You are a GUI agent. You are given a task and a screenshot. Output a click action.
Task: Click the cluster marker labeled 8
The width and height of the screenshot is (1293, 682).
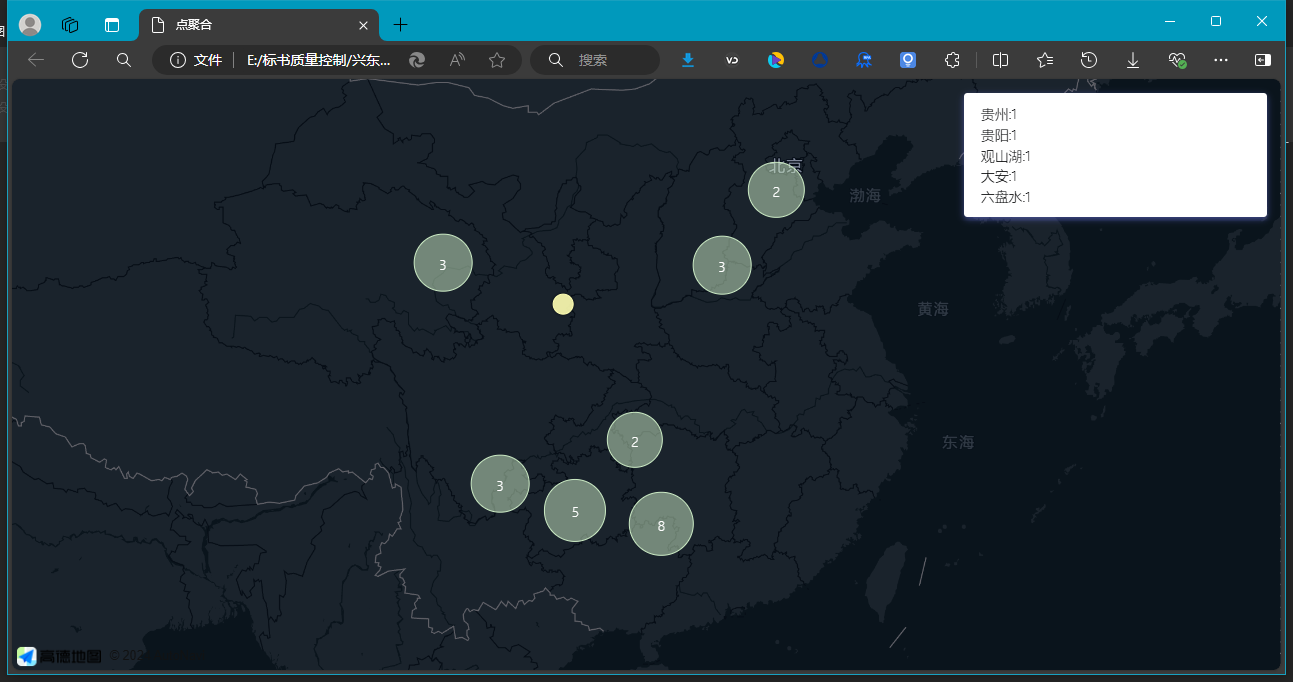pyautogui.click(x=661, y=524)
